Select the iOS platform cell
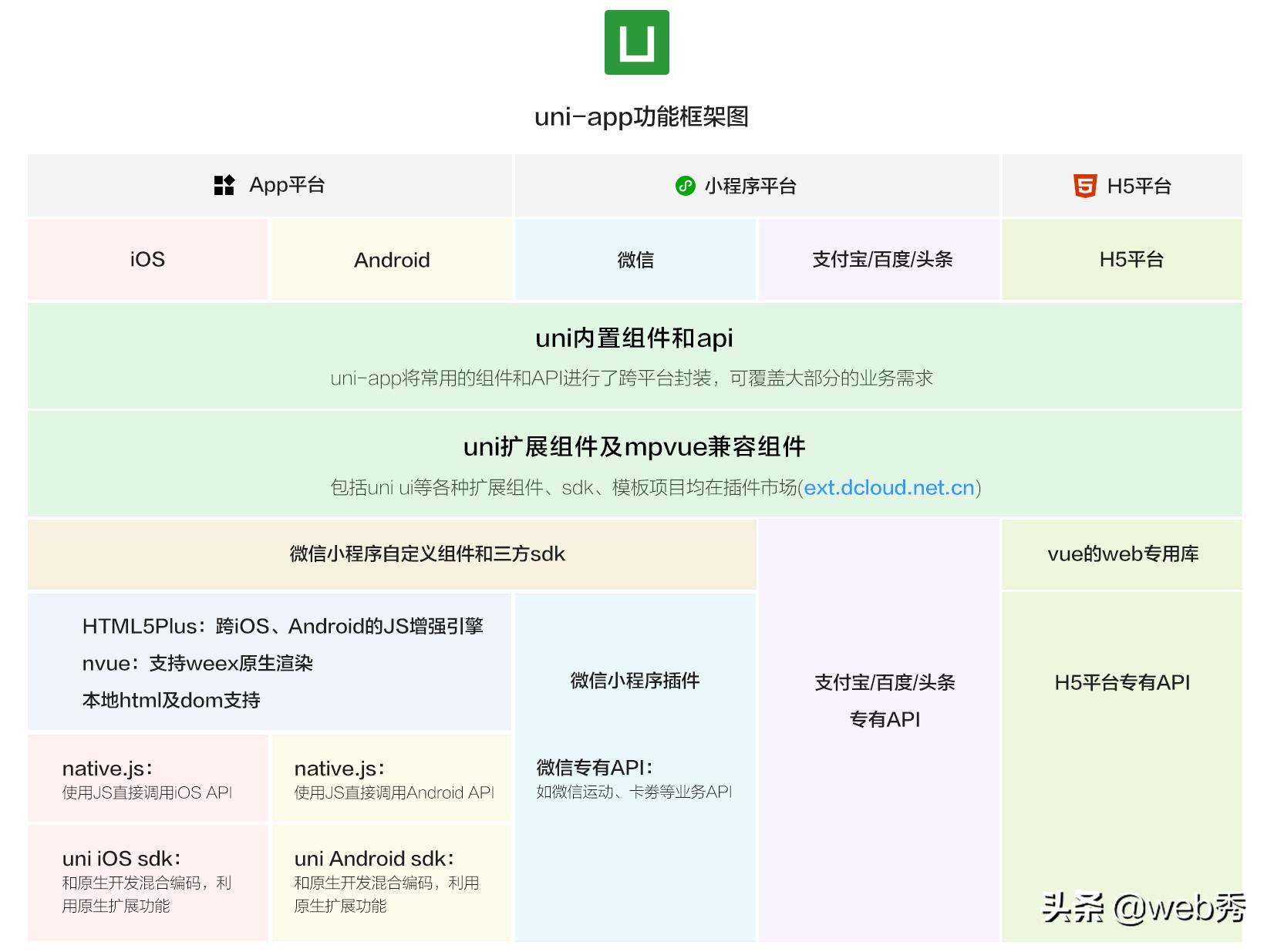The width and height of the screenshot is (1274, 952). click(x=147, y=259)
